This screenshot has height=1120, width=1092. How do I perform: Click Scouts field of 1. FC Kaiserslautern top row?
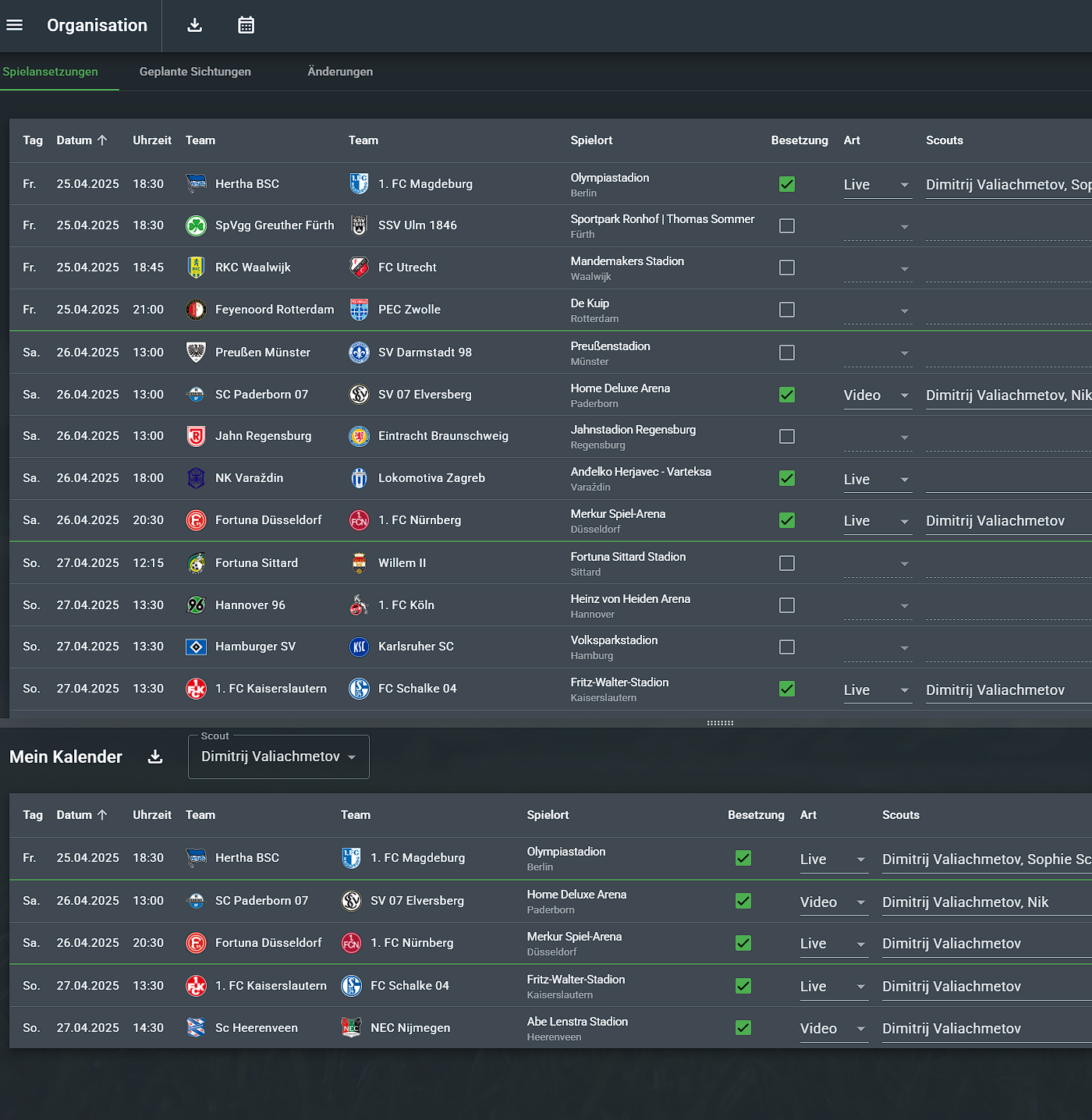[1009, 690]
